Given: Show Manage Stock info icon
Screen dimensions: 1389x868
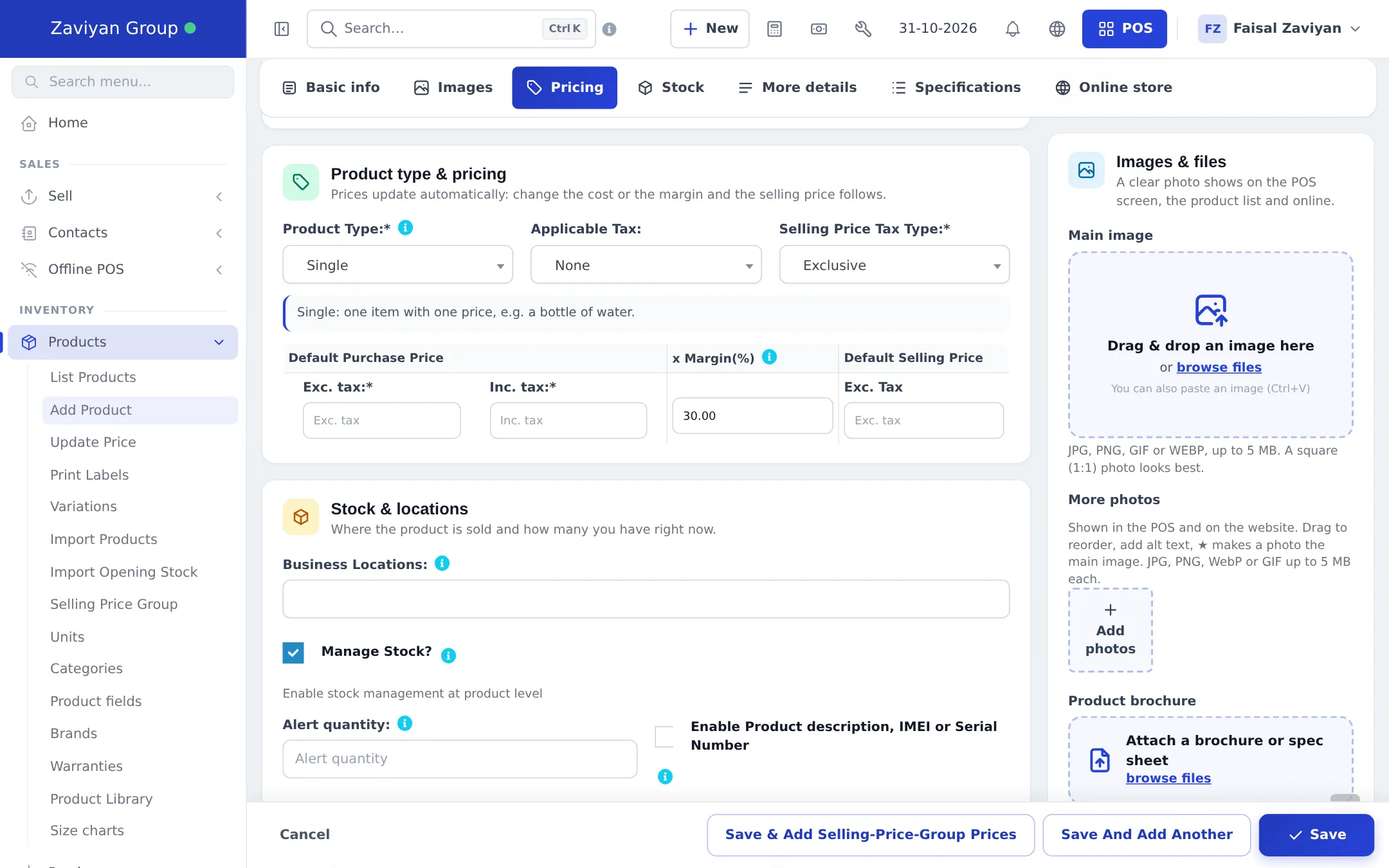Looking at the screenshot, I should 448,655.
